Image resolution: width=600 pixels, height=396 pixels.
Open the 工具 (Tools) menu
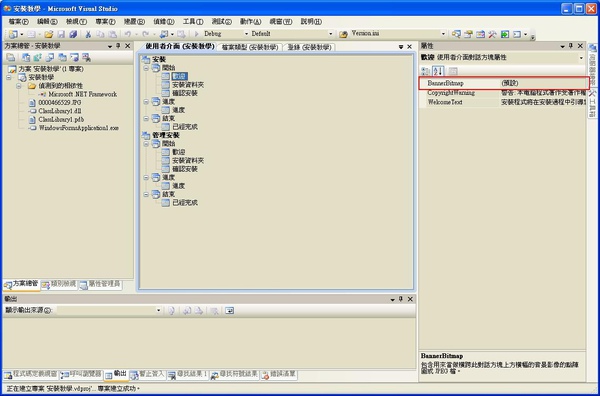(193, 22)
